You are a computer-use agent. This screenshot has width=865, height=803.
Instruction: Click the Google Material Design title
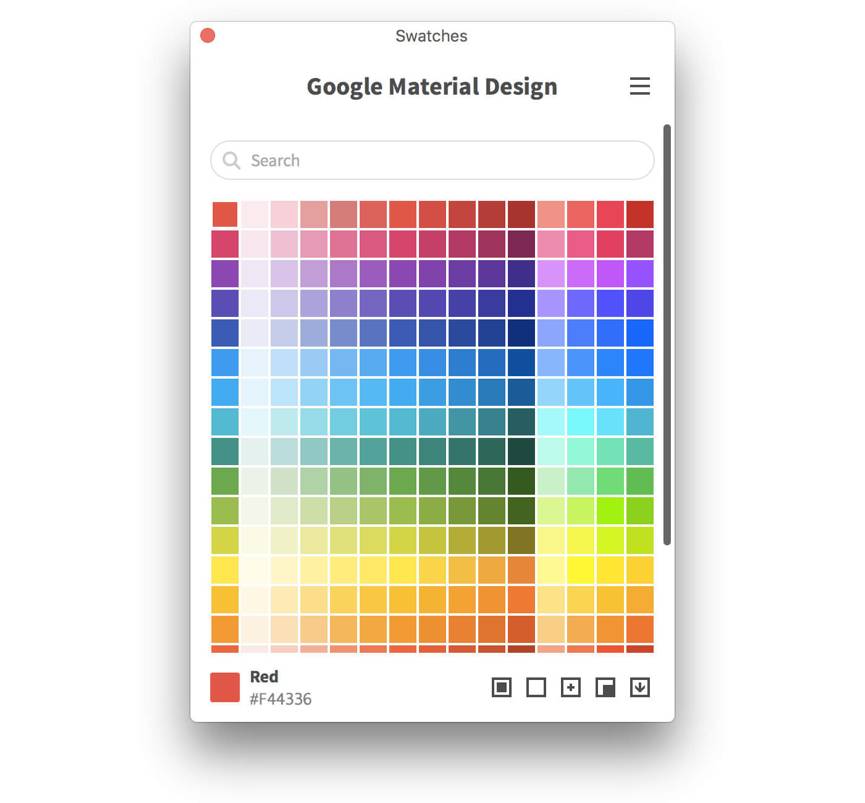(x=432, y=87)
